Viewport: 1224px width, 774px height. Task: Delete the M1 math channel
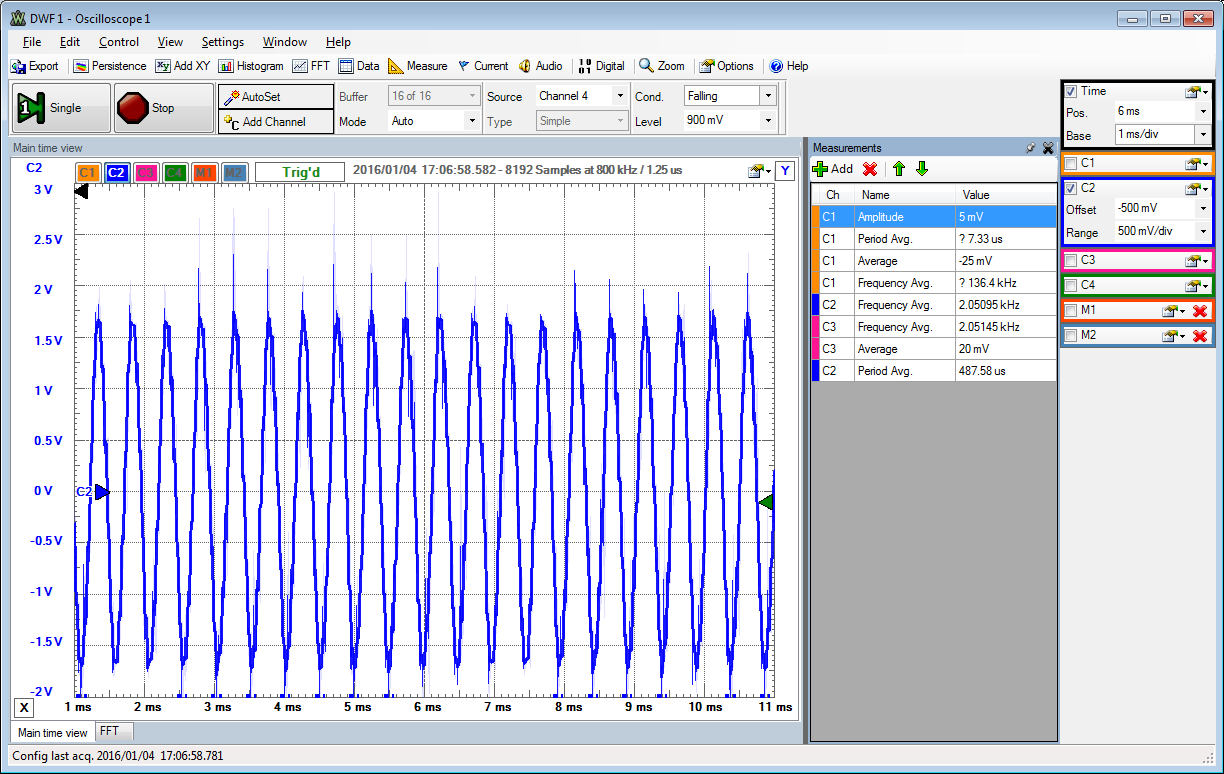1200,311
